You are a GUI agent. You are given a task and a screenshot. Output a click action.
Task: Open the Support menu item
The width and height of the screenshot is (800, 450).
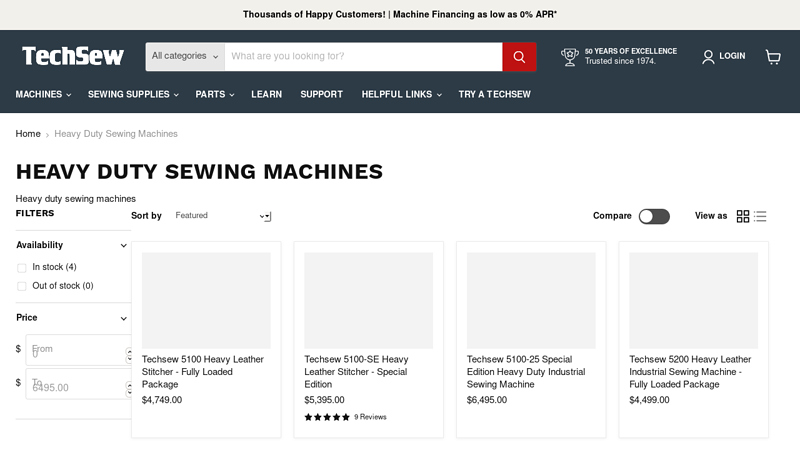321,94
